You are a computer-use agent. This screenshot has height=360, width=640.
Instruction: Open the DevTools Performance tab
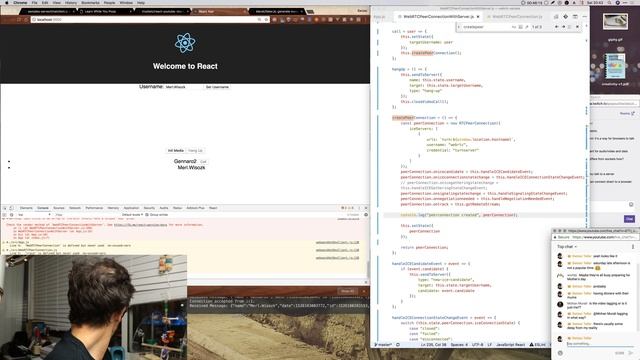[94, 208]
